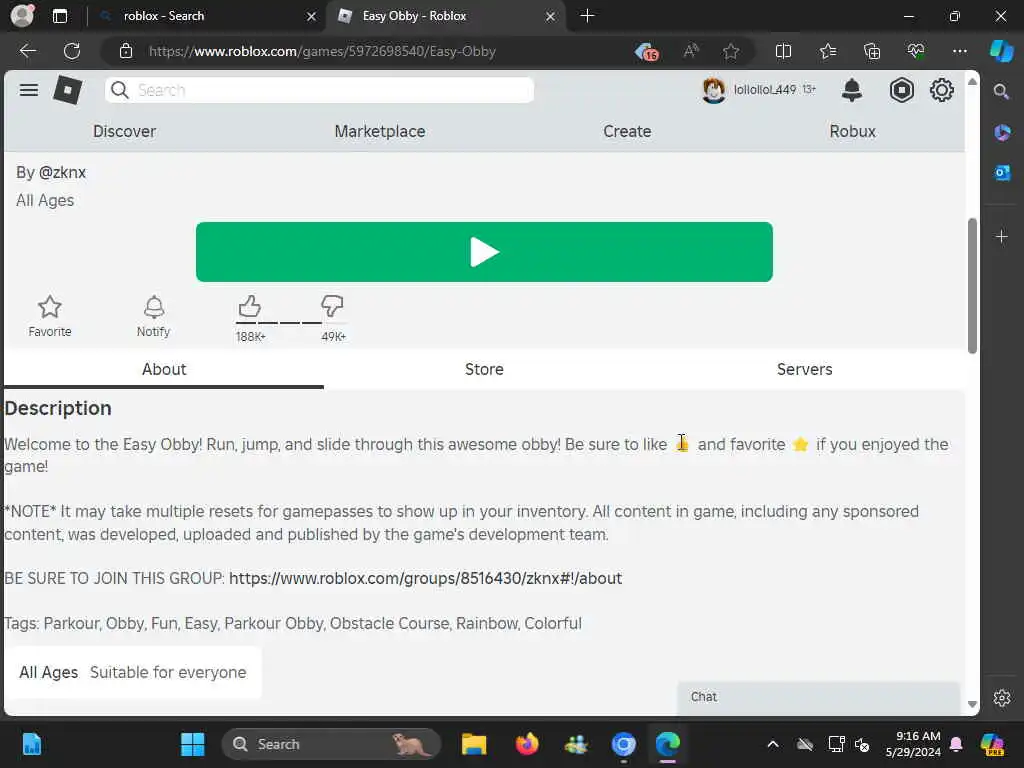The width and height of the screenshot is (1024, 768).
Task: Open Edge settings and more ellipsis
Action: click(959, 51)
